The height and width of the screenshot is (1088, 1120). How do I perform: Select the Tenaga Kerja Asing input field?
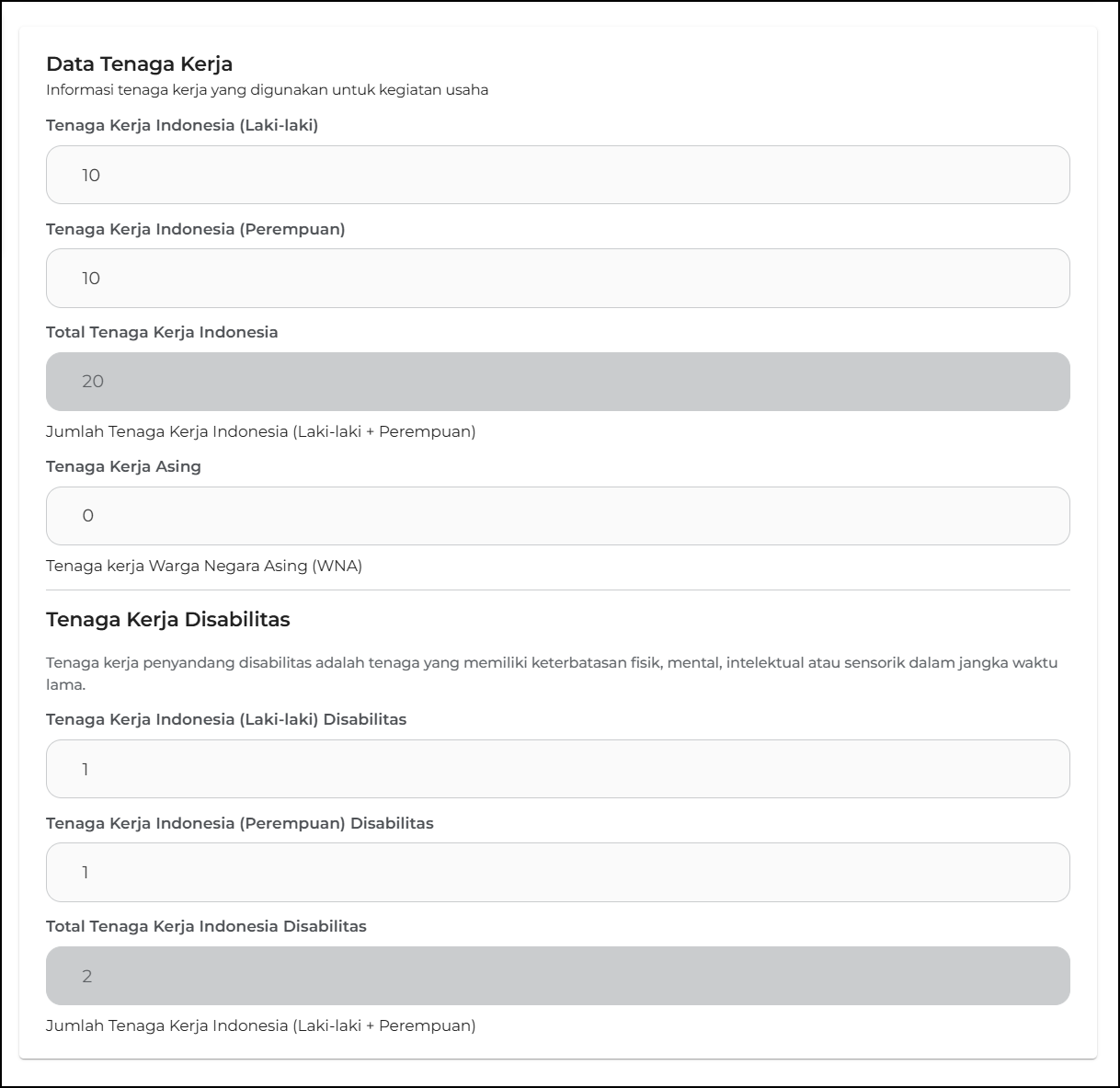557,516
